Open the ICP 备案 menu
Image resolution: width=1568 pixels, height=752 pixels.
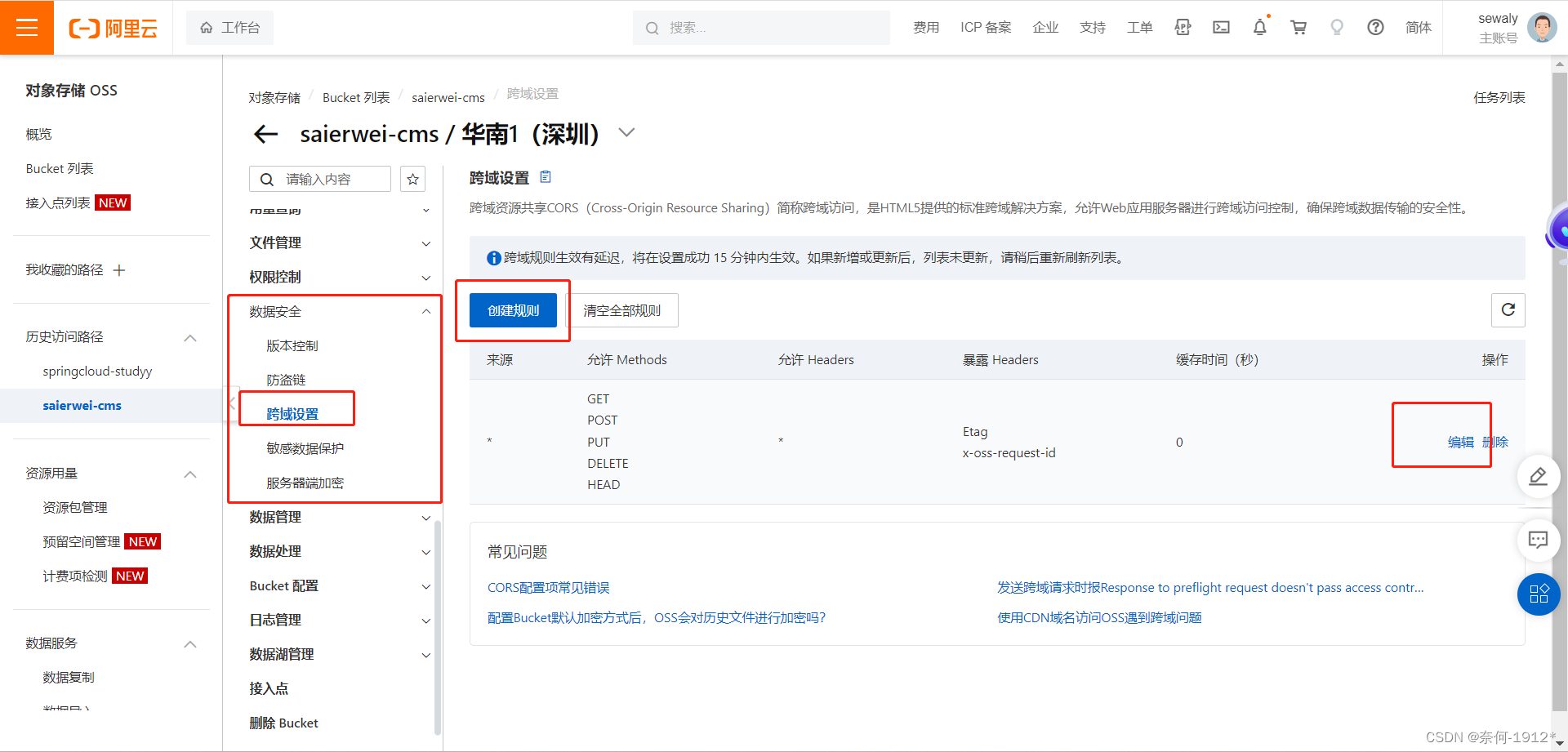(986, 28)
